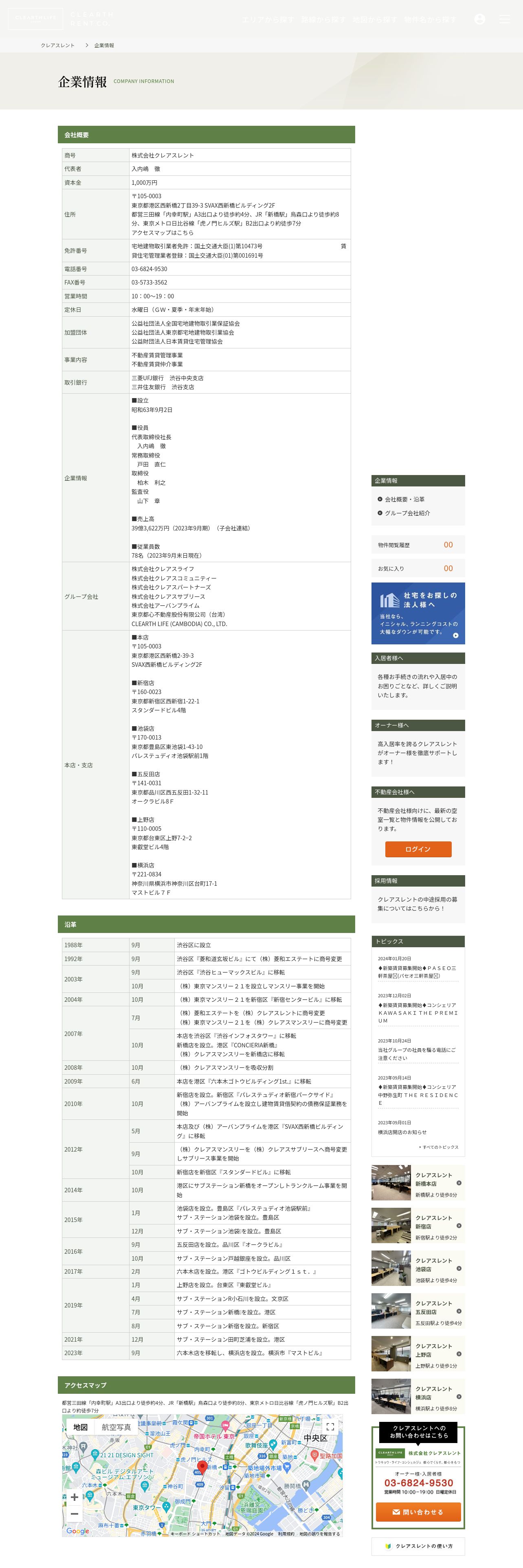Click the orange ログイン button
The width and height of the screenshot is (523, 1568).
(418, 849)
